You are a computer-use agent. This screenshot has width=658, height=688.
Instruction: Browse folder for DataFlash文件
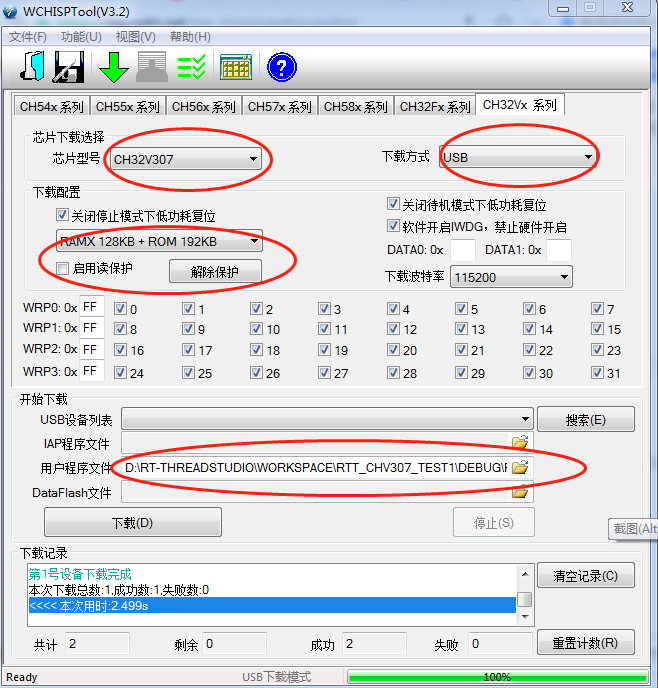click(520, 492)
